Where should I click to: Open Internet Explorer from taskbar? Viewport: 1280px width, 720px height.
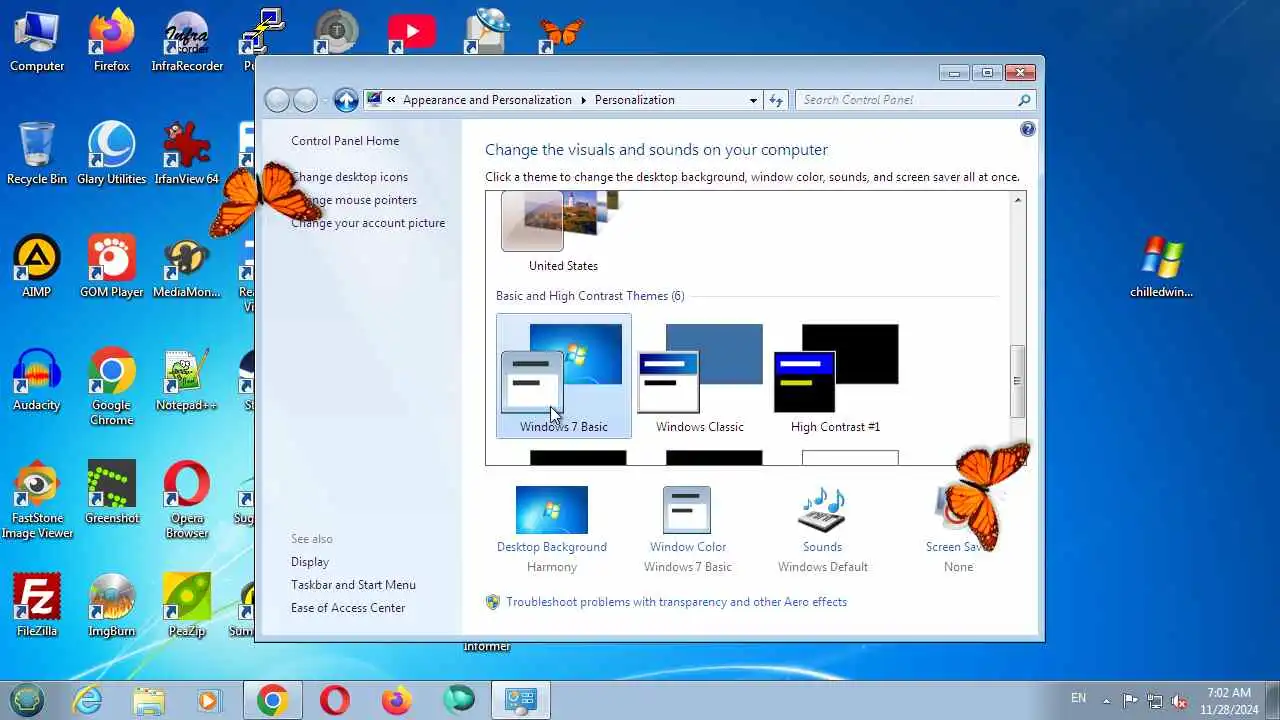[x=87, y=700]
